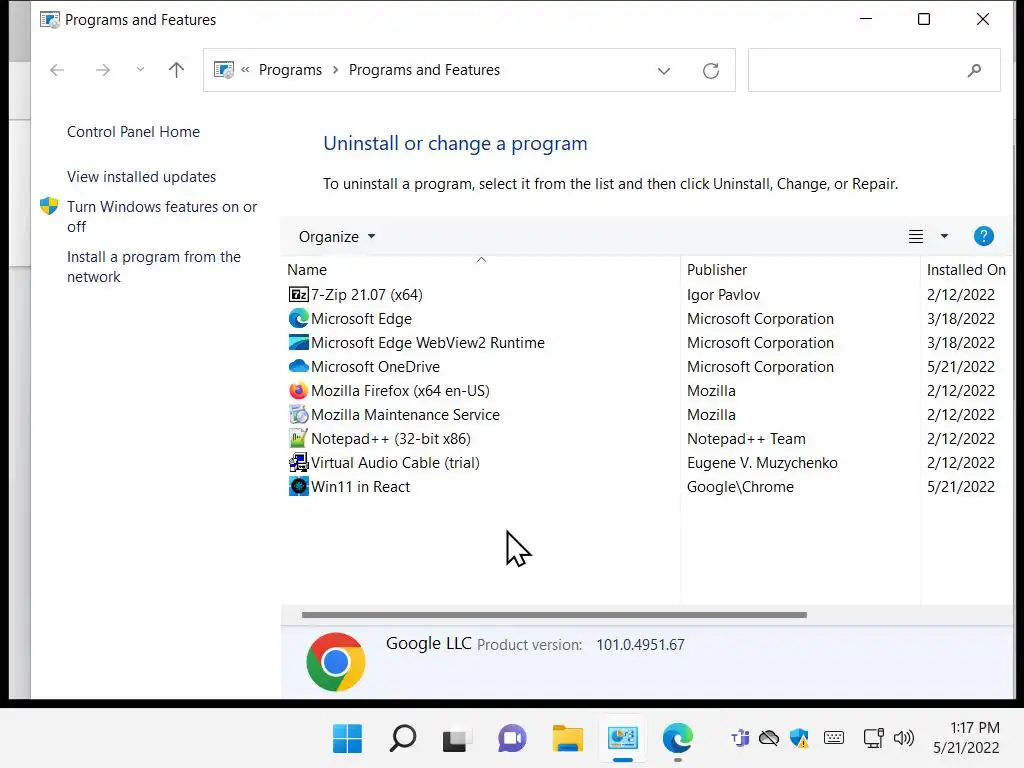The width and height of the screenshot is (1024, 768).
Task: Go back with the left arrow
Action: pos(57,70)
